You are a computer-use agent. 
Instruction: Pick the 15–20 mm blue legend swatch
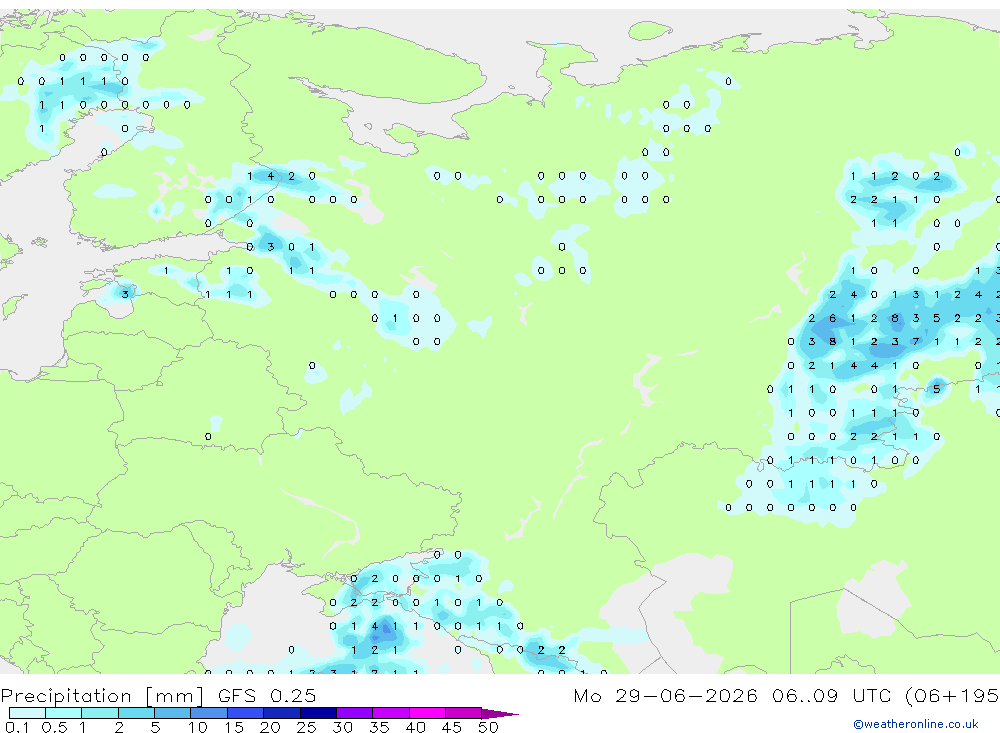[245, 713]
